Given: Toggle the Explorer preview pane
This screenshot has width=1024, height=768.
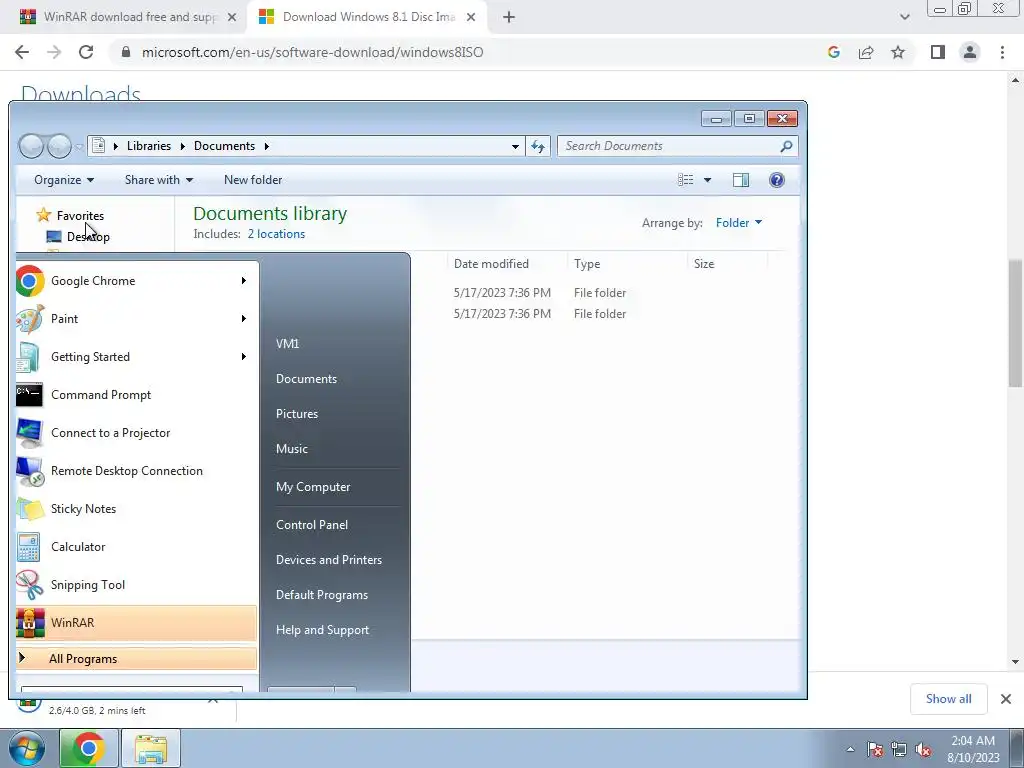Looking at the screenshot, I should 741,180.
